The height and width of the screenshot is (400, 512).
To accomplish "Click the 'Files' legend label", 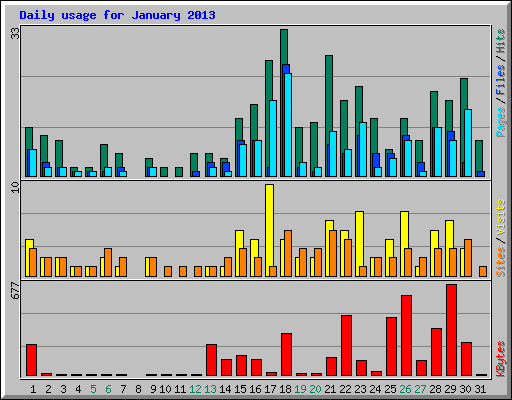I will click(500, 80).
